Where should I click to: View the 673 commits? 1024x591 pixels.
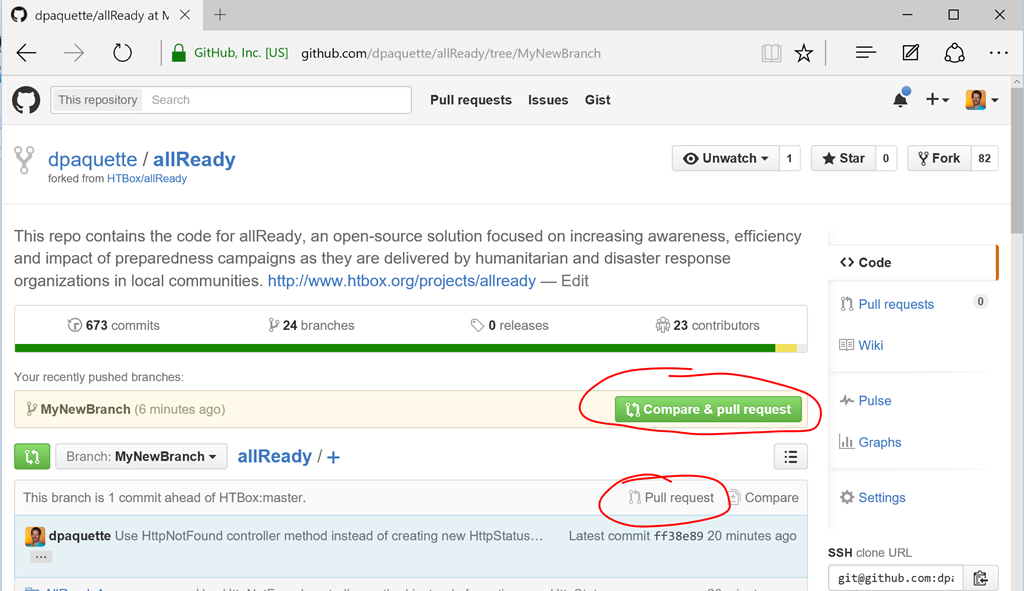pos(114,325)
